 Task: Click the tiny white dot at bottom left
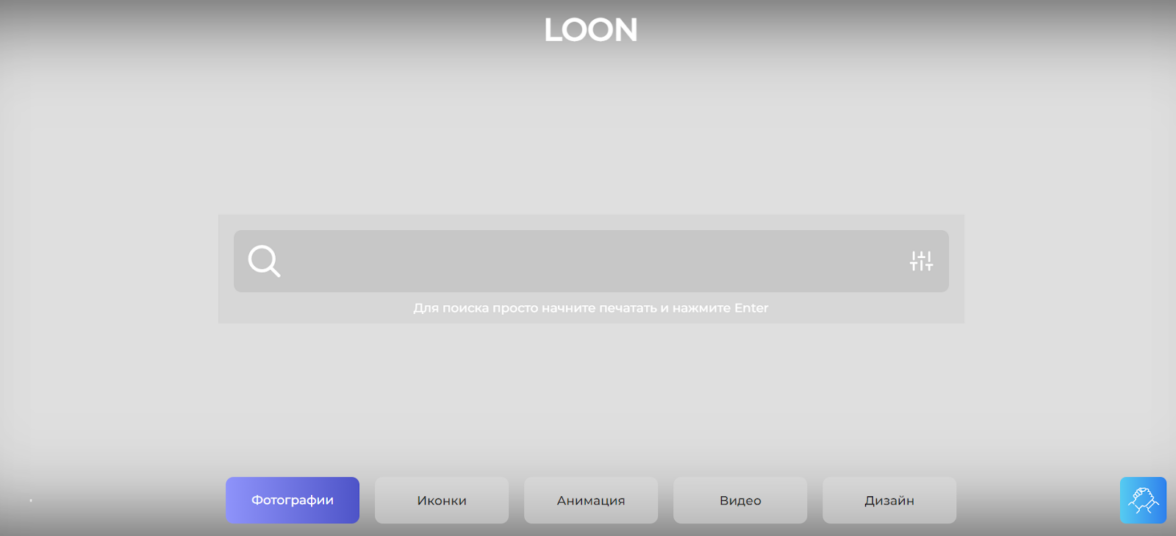[x=31, y=500]
